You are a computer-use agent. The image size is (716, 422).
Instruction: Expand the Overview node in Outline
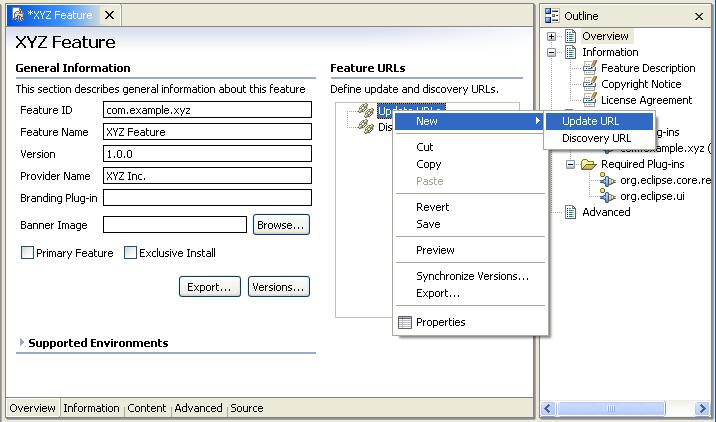[x=551, y=37]
